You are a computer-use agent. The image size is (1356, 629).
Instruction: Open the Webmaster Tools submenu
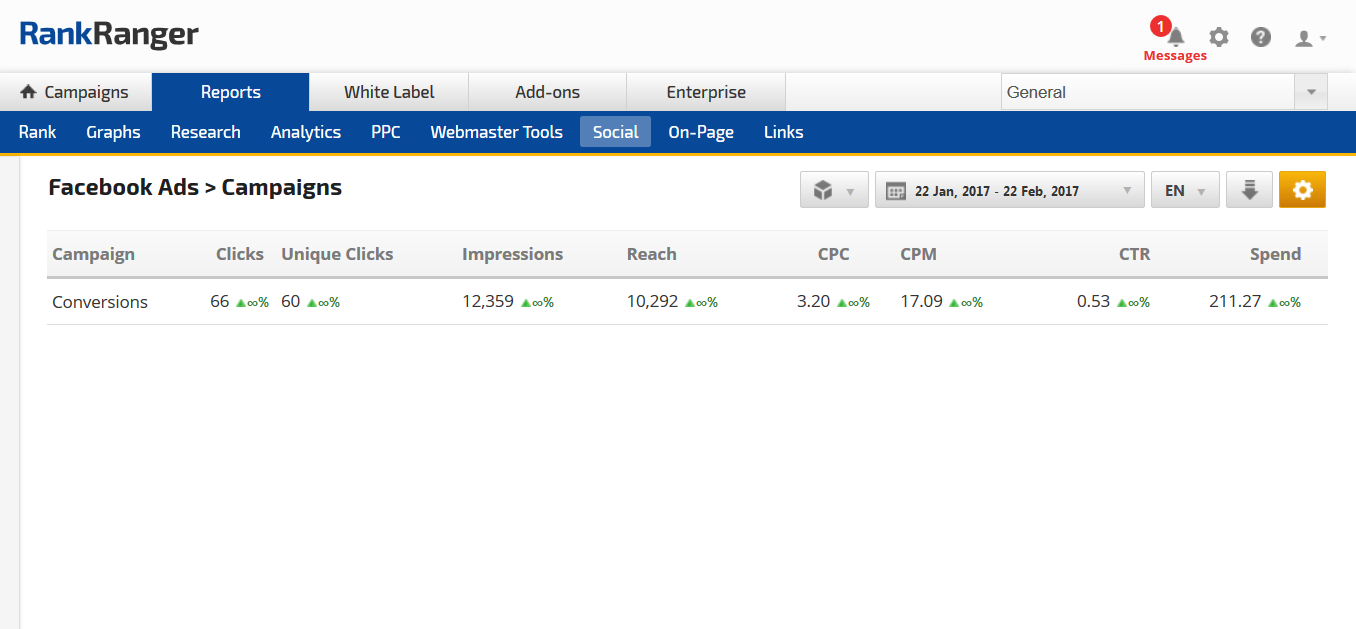pyautogui.click(x=496, y=132)
